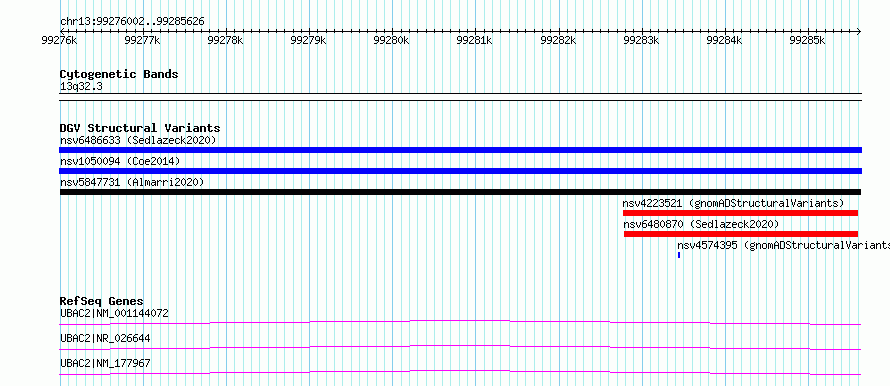The height and width of the screenshot is (386, 890).
Task: Click the 99276k ruler tick
Action: coord(59,40)
